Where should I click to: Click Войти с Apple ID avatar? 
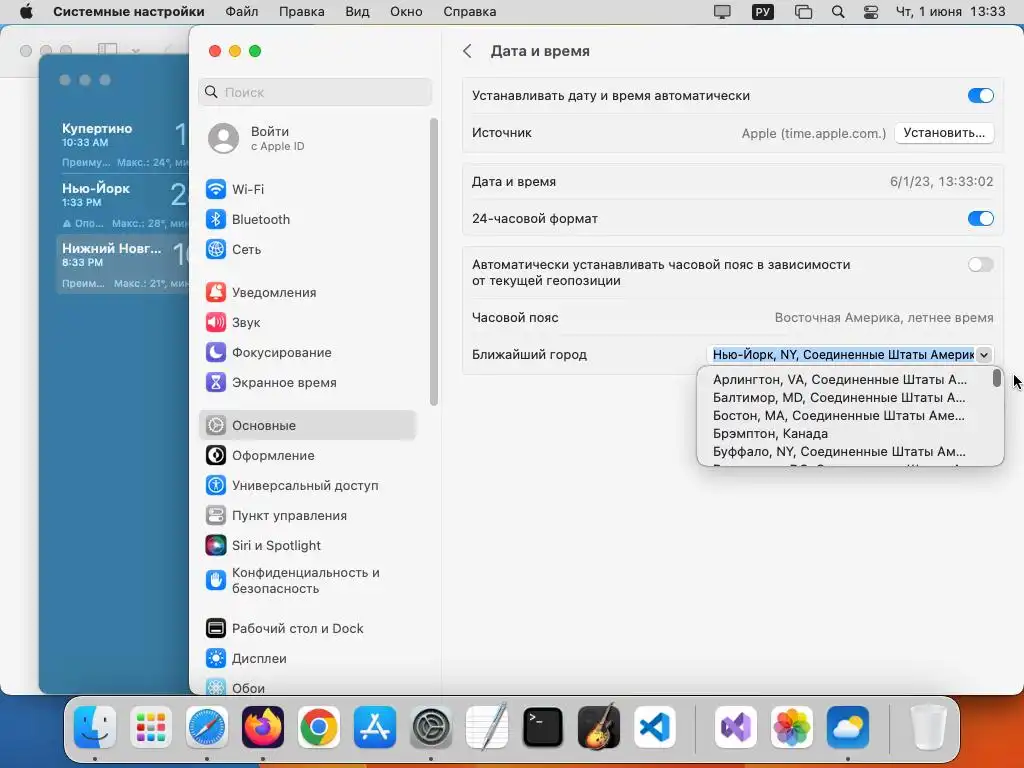223,138
